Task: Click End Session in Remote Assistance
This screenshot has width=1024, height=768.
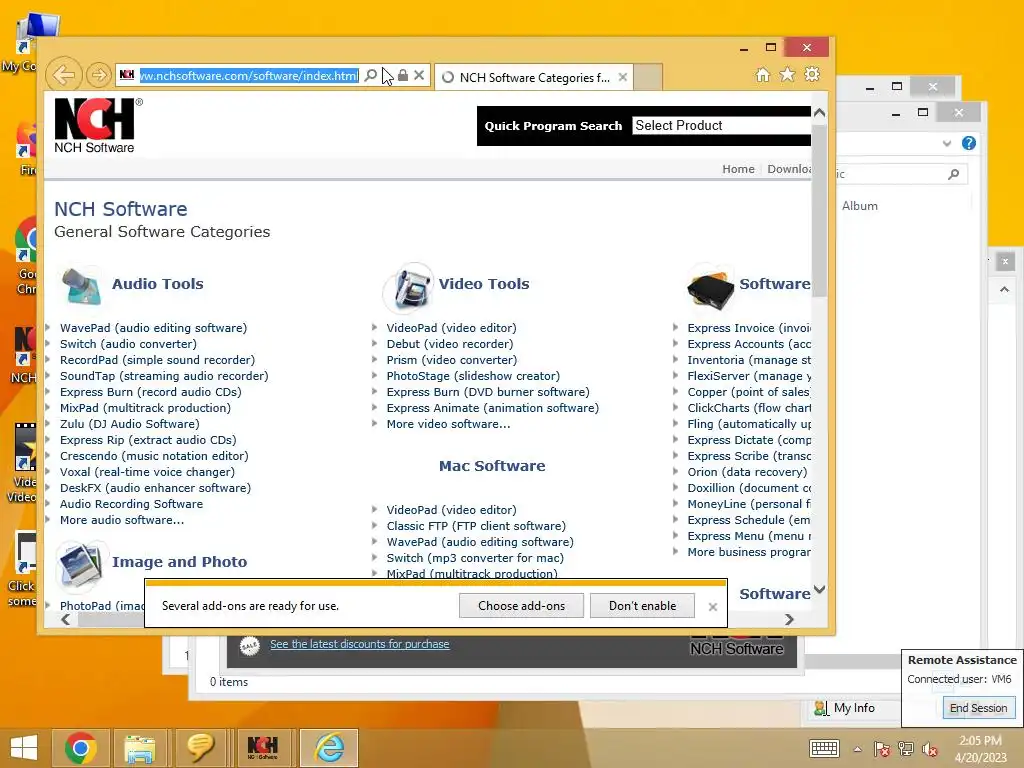Action: [x=978, y=708]
